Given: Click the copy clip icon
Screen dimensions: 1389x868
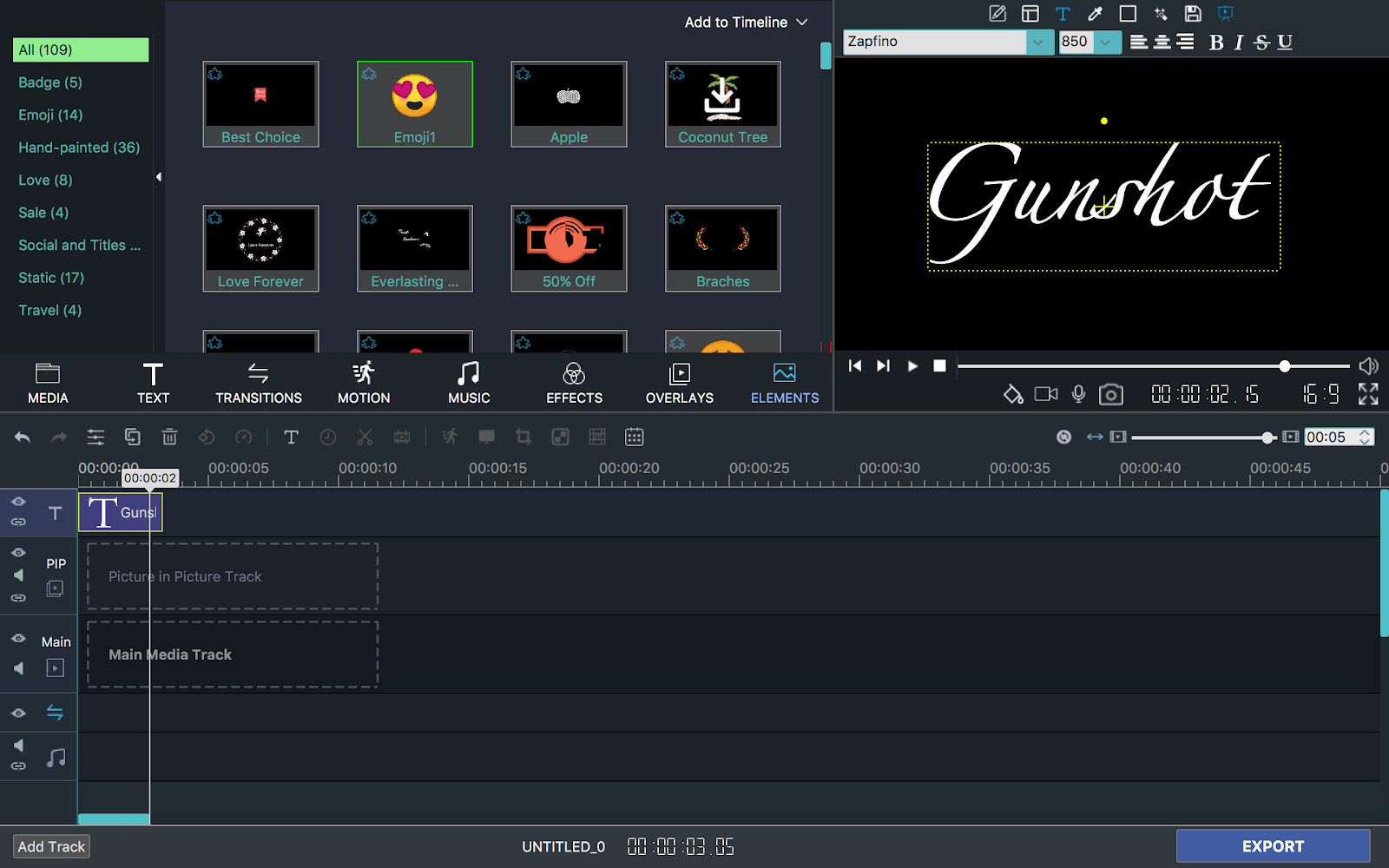Looking at the screenshot, I should 132,437.
